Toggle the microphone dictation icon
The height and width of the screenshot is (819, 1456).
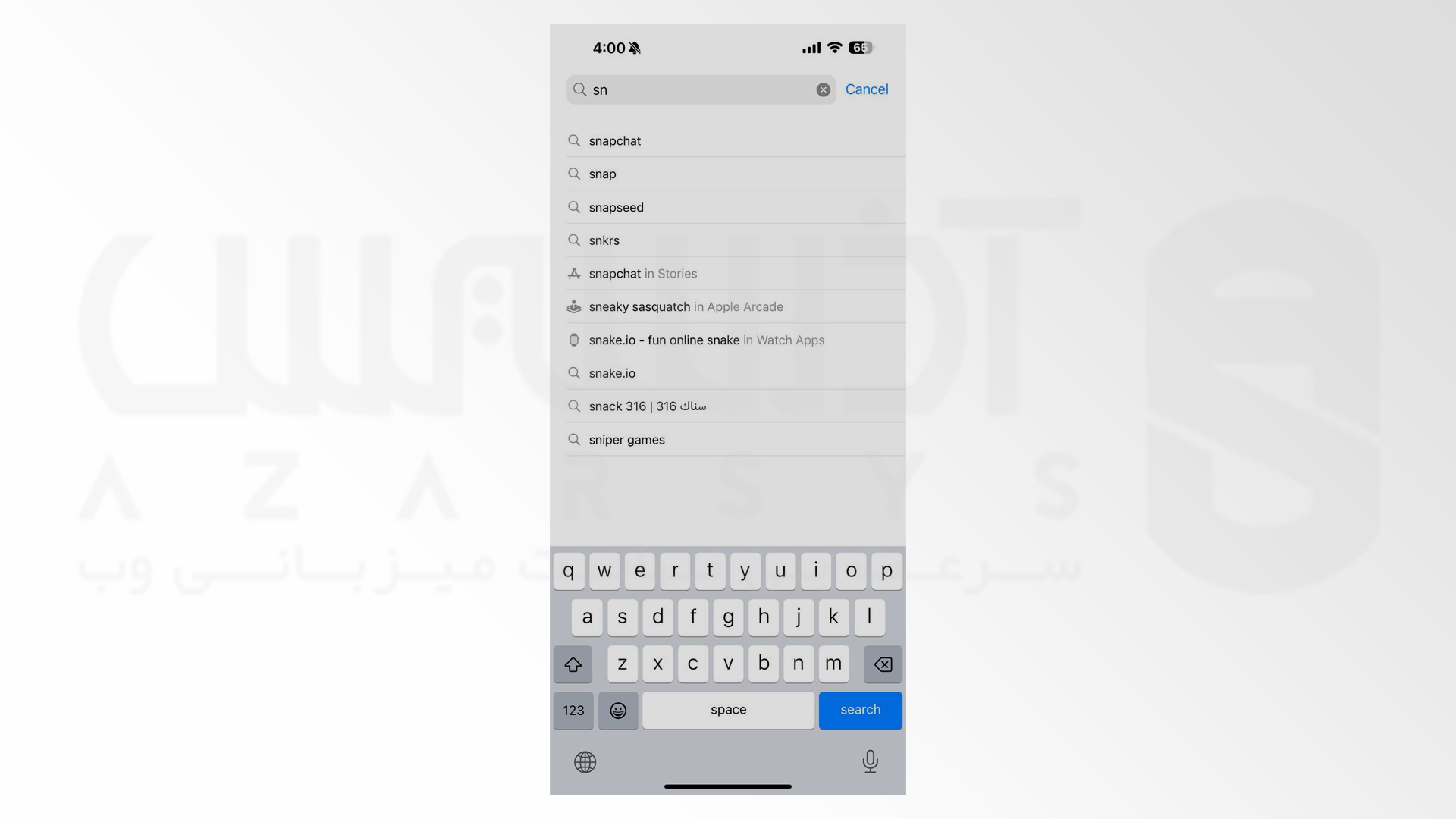(869, 762)
